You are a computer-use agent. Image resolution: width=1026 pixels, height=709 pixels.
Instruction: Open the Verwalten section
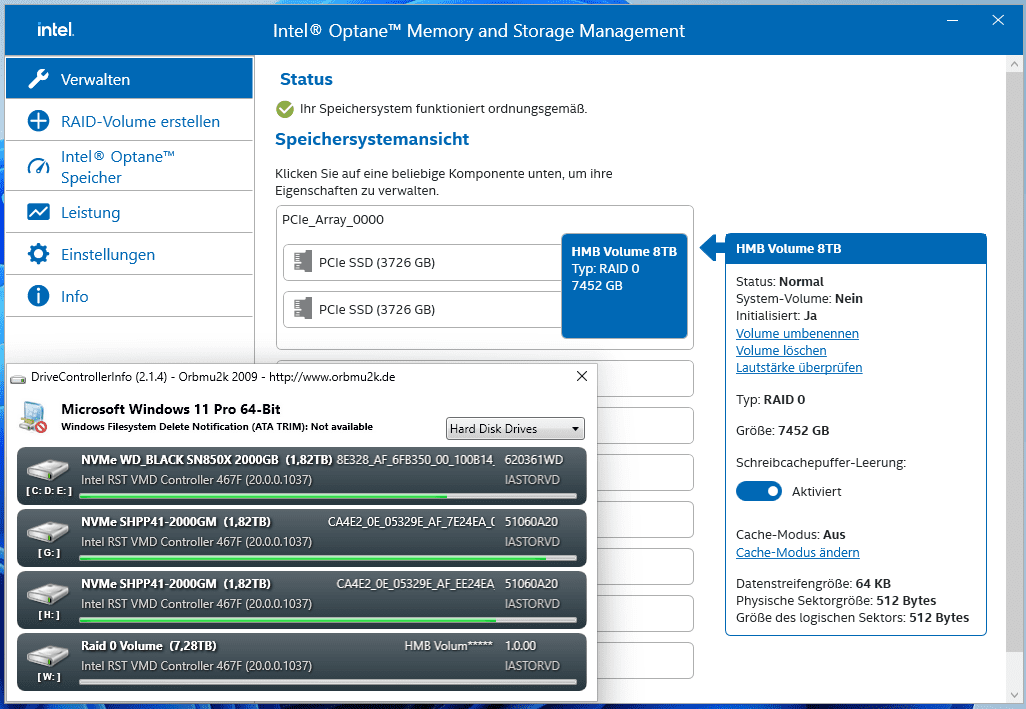pyautogui.click(x=129, y=78)
